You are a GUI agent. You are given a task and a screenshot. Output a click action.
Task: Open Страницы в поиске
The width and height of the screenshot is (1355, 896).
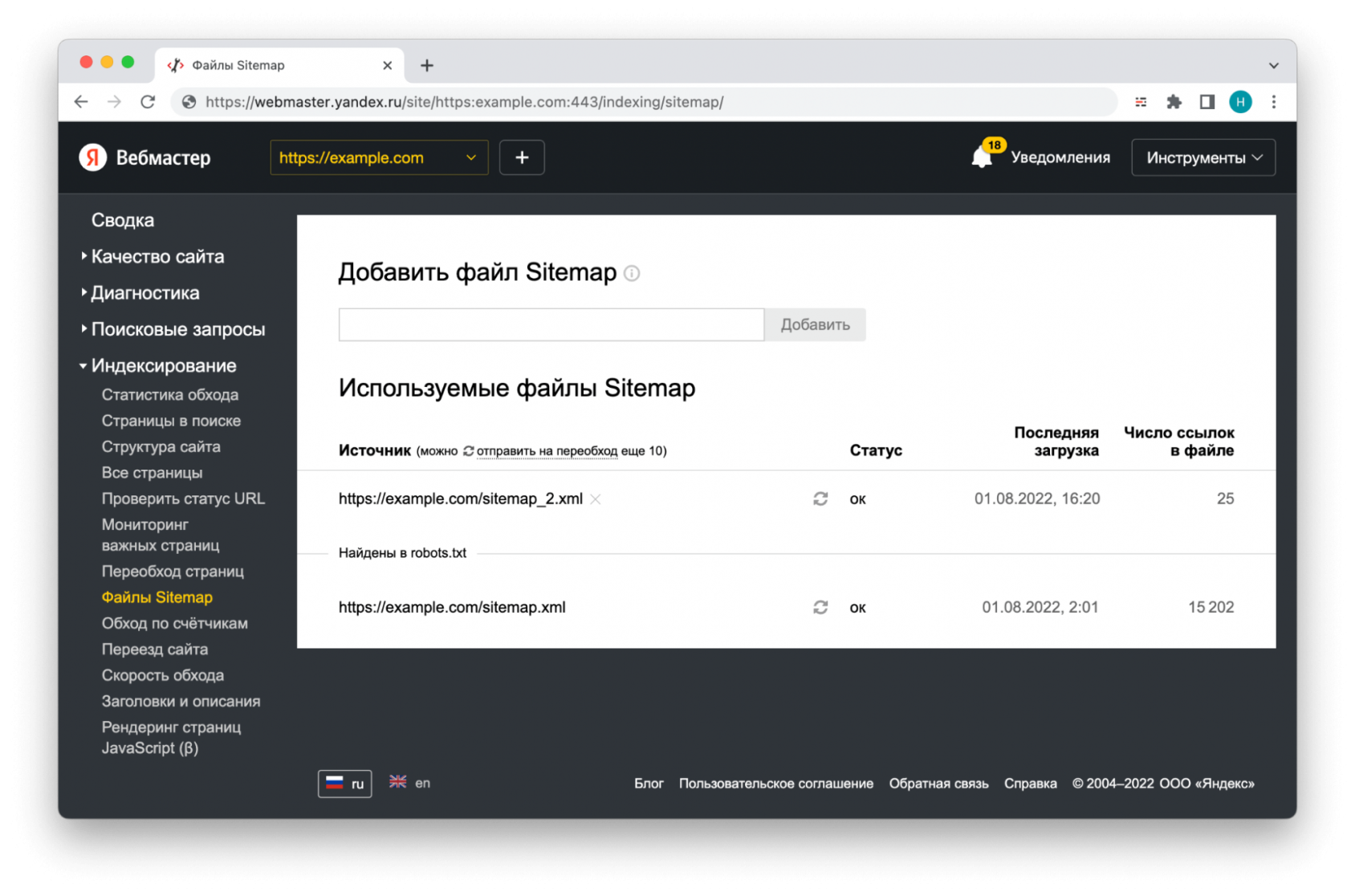[x=171, y=421]
